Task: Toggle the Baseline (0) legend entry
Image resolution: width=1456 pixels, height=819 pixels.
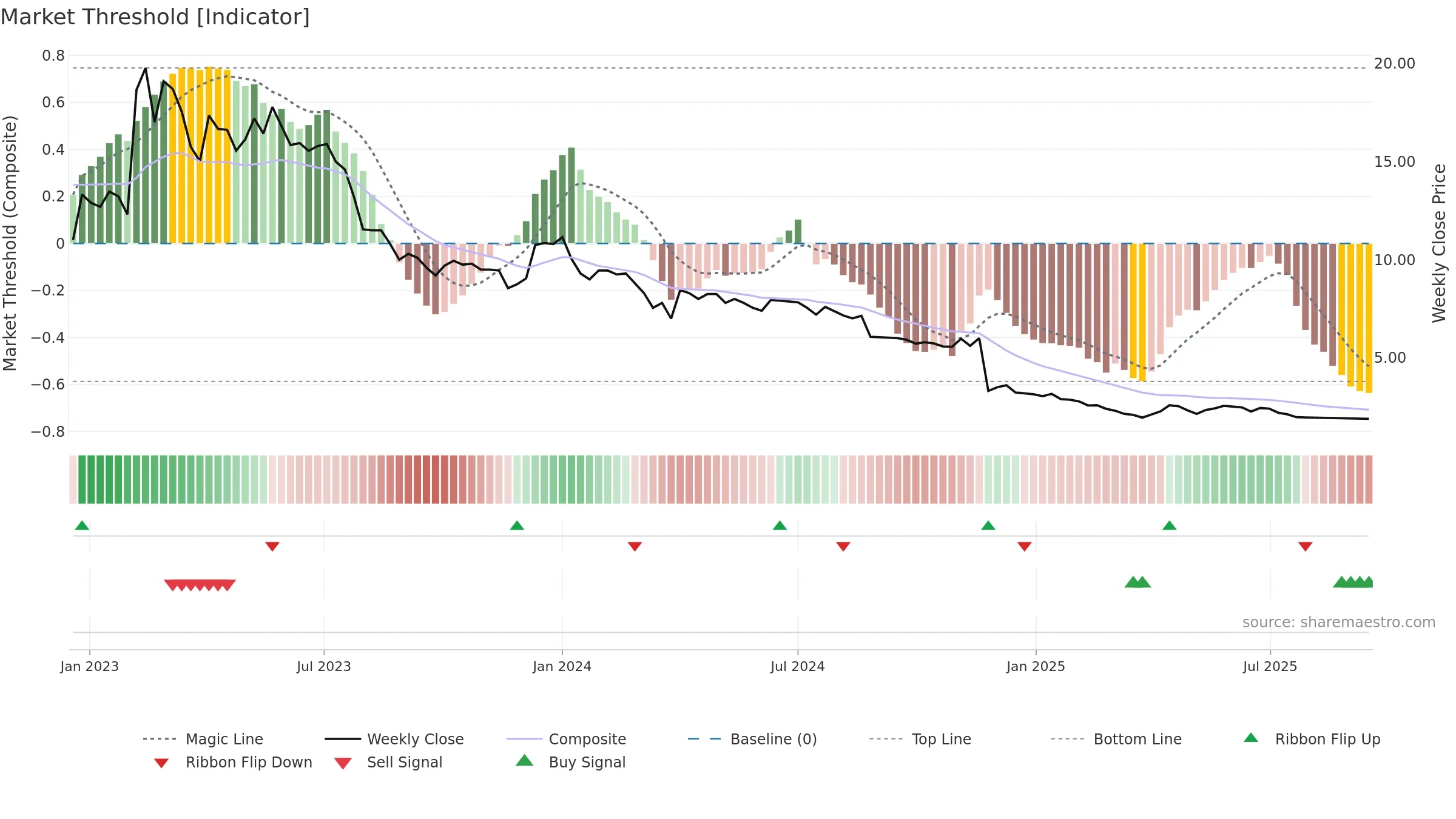Action: click(x=752, y=739)
